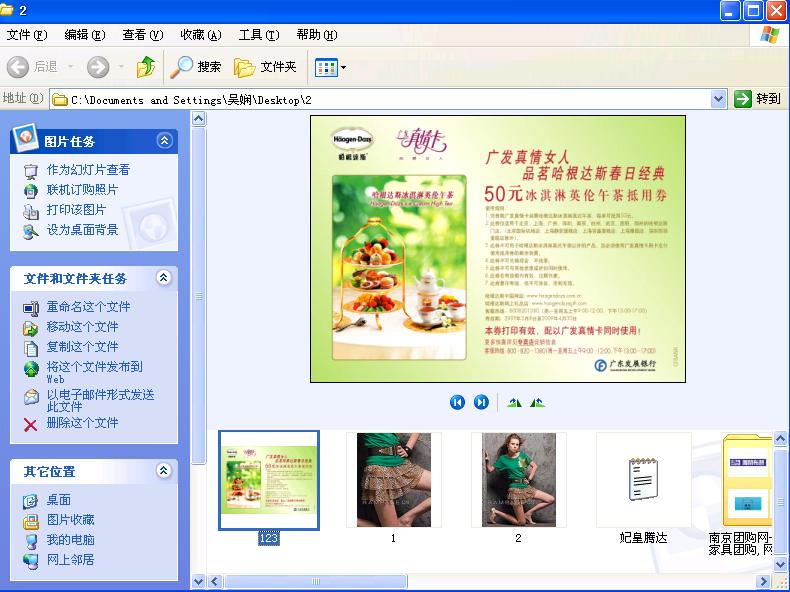The image size is (790, 592).
Task: Click 作为幻灯片查看 link
Action: (88, 170)
